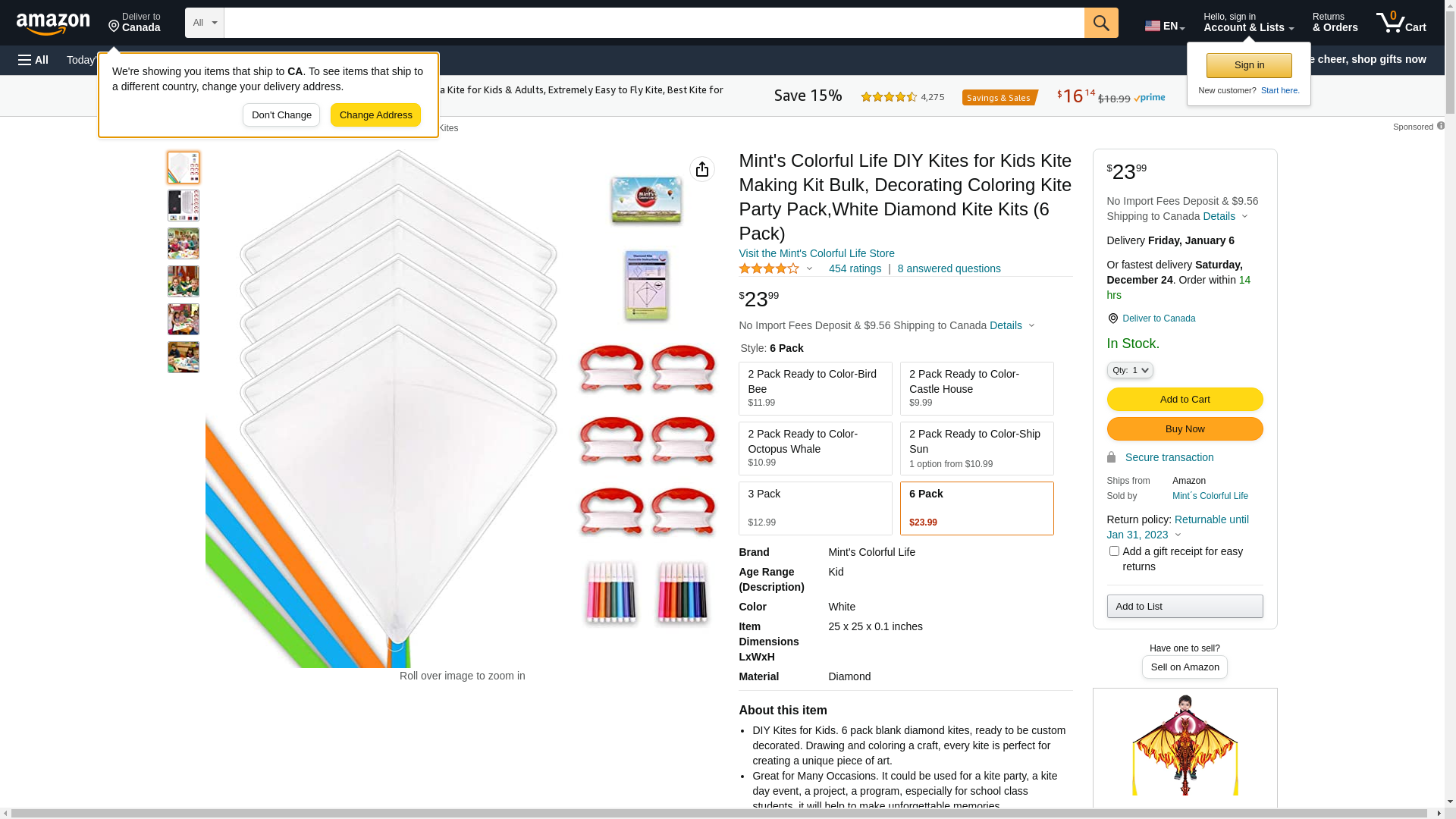Viewport: 1456px width, 819px height.
Task: Click the Amazon logo
Action: coord(53,24)
